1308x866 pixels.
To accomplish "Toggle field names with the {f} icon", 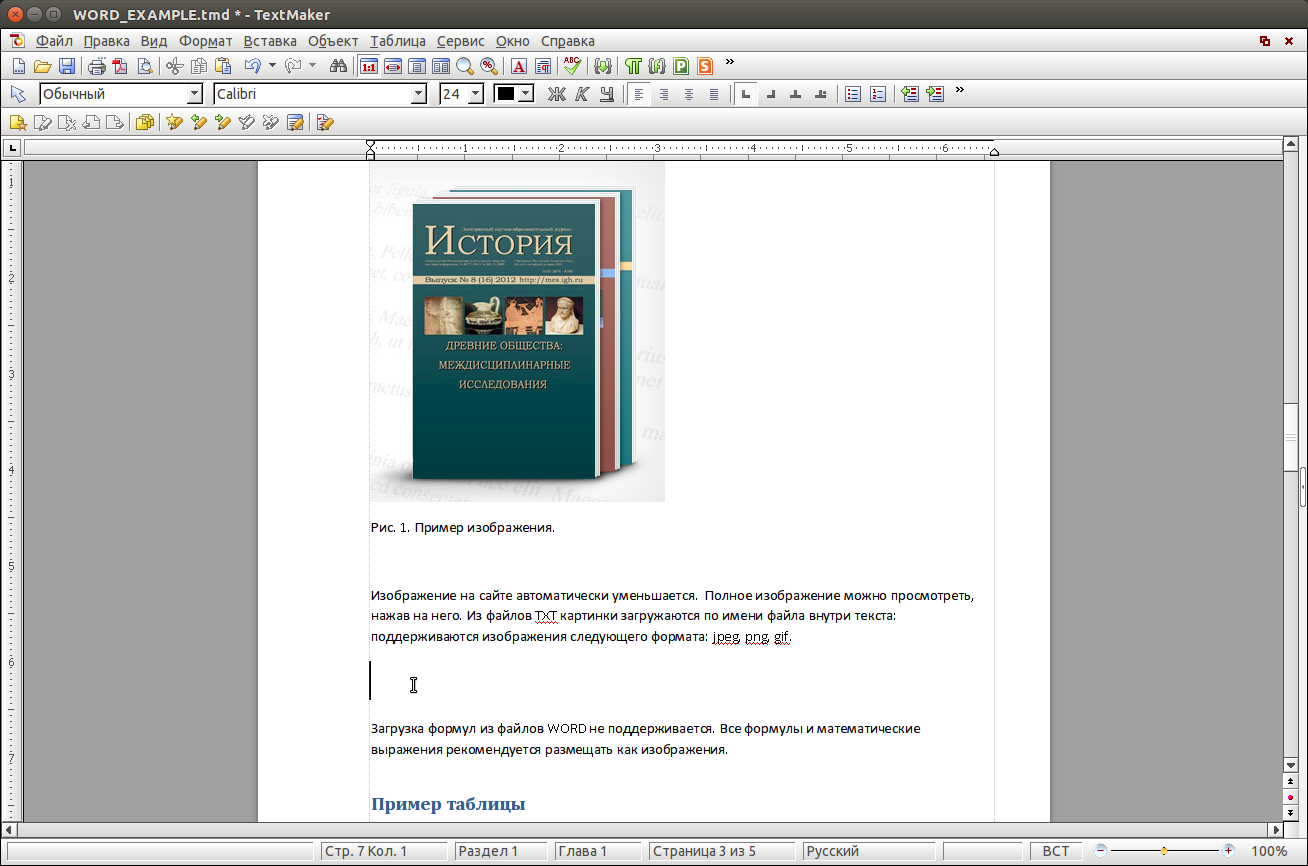I will (x=657, y=67).
